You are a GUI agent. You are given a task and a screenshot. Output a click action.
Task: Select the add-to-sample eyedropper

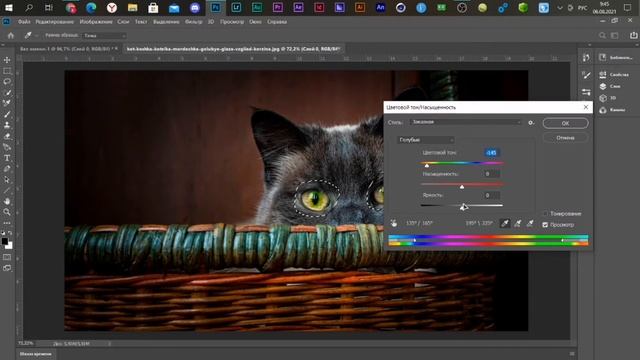point(518,223)
